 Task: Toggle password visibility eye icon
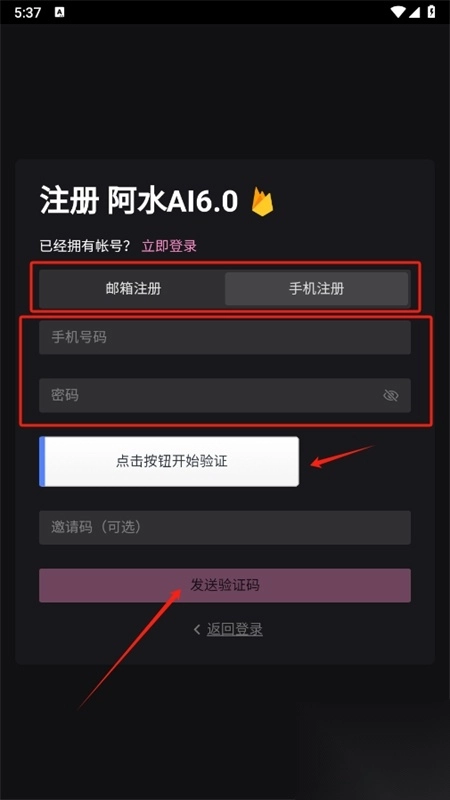coord(391,395)
